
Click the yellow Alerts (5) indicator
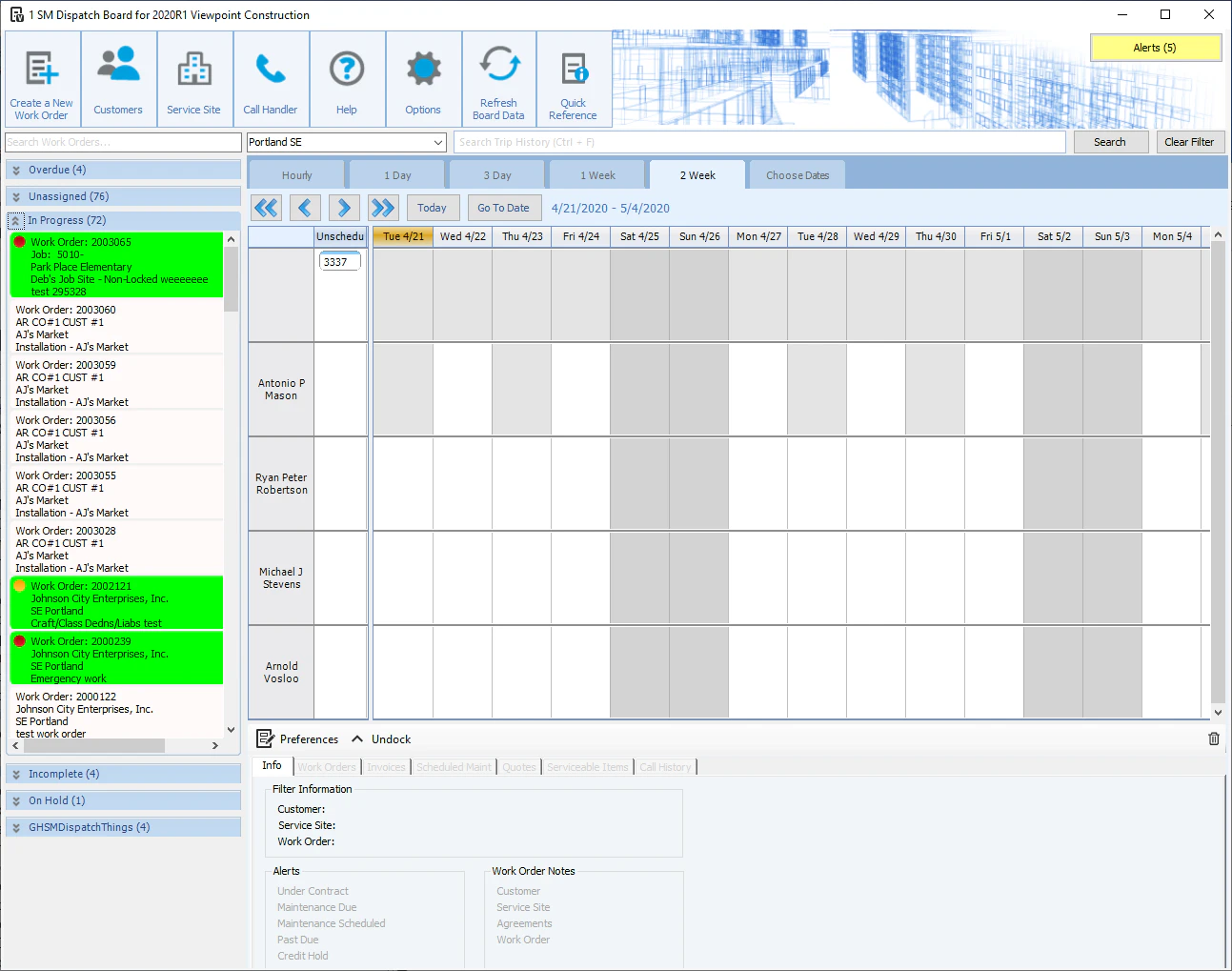pos(1155,48)
